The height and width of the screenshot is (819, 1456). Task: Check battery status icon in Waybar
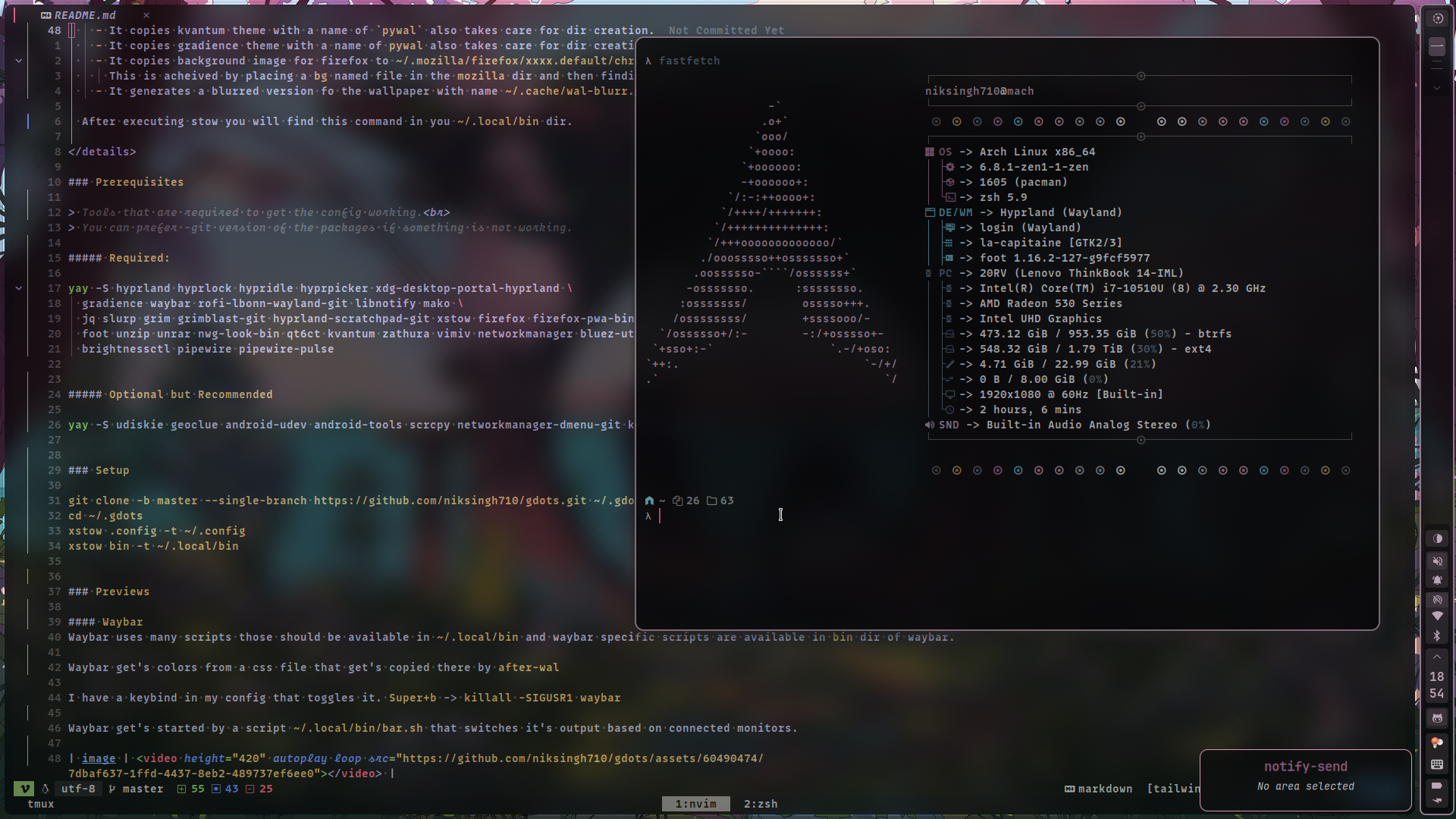pyautogui.click(x=1437, y=786)
